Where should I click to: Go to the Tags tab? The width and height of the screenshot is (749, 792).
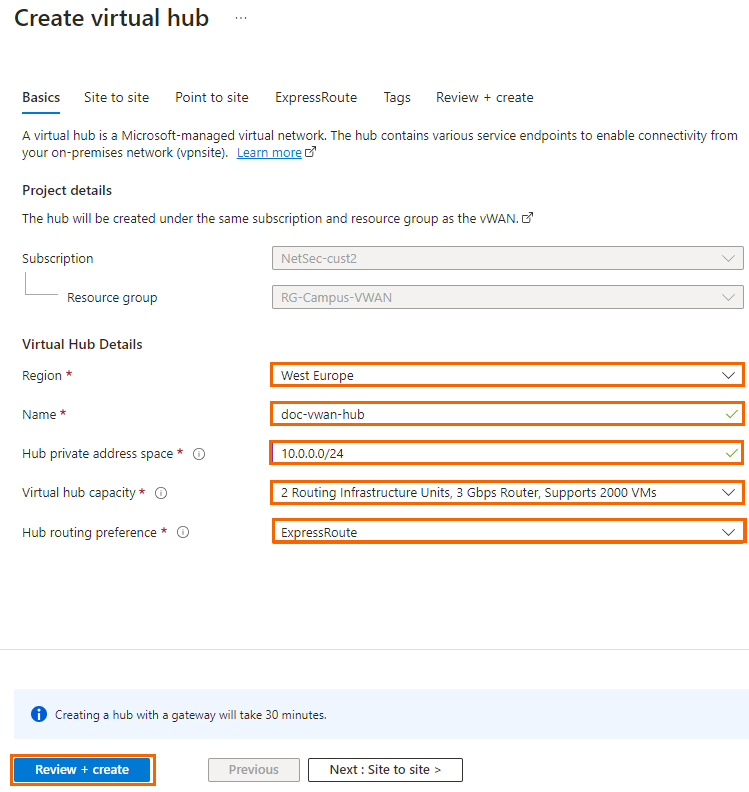pyautogui.click(x=397, y=97)
